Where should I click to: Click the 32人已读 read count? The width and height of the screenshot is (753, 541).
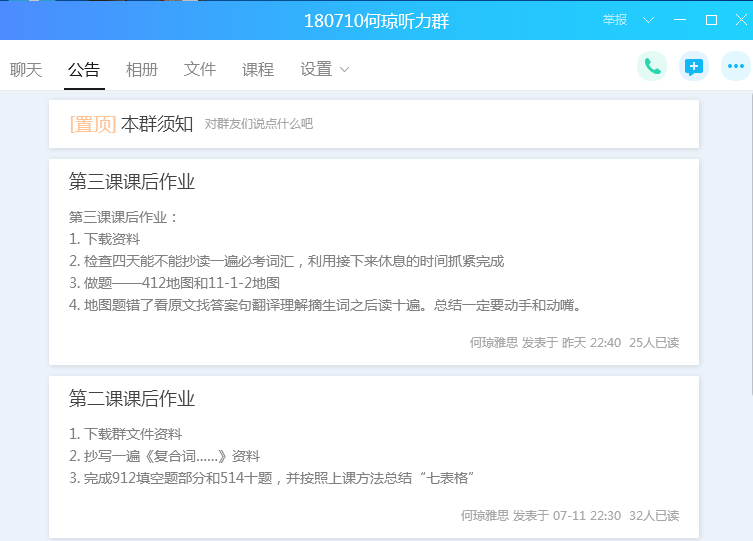(654, 516)
